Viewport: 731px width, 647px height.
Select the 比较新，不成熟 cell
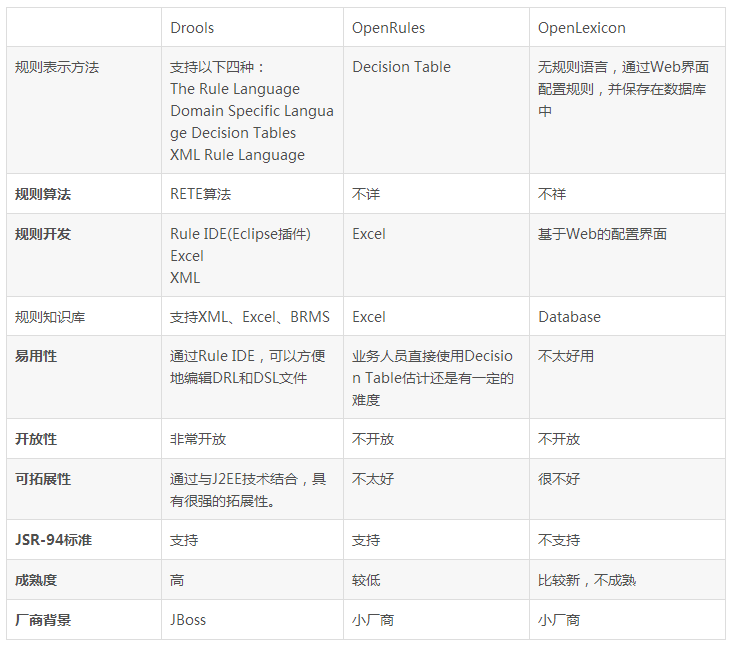tap(587, 580)
